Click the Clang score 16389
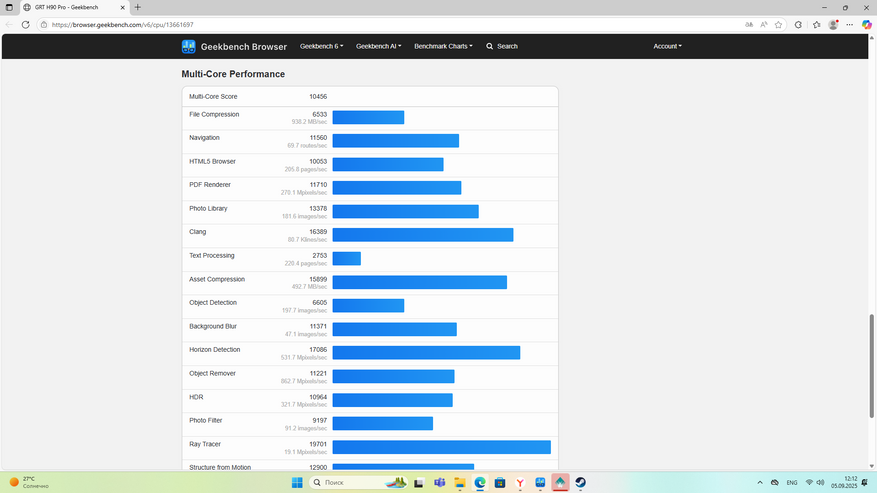Viewport: 877px width, 493px height. (318, 232)
